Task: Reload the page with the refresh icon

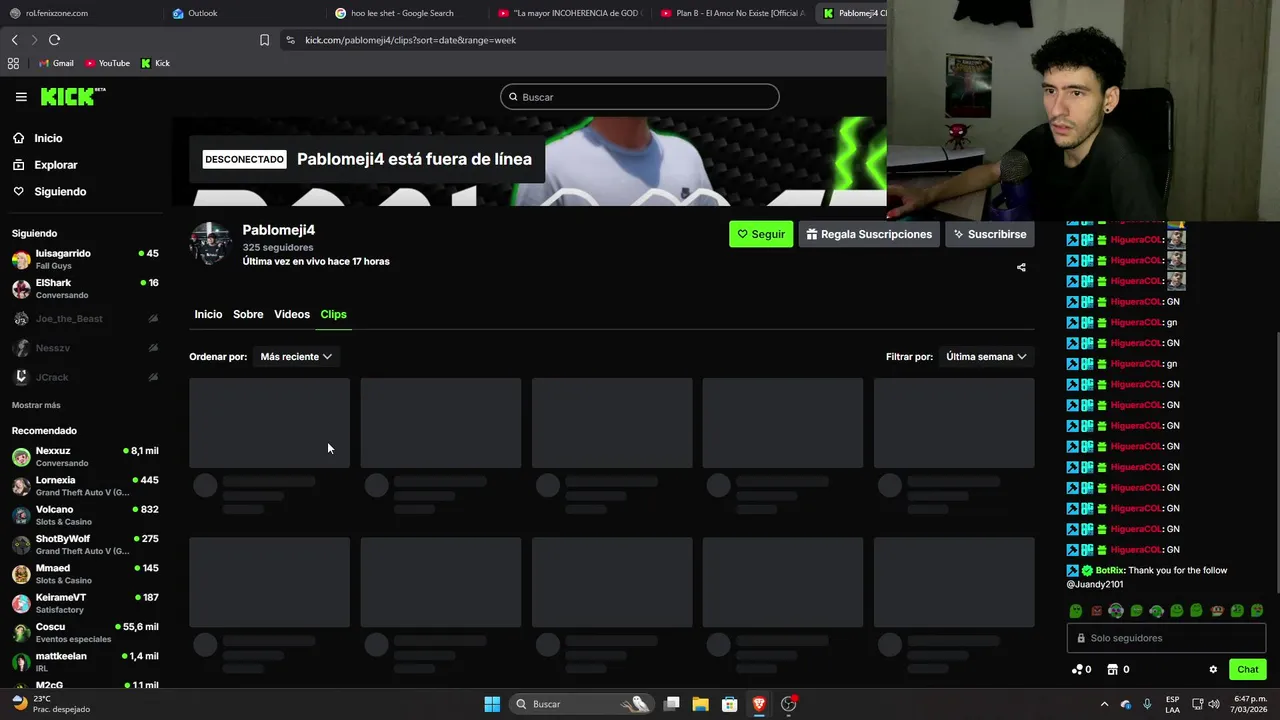Action: [54, 40]
